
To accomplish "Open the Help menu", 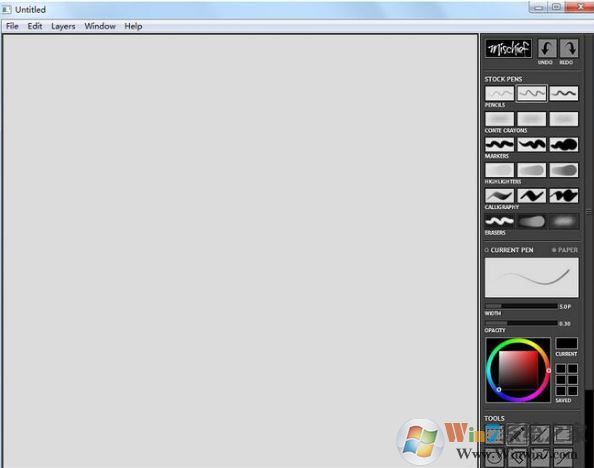I will 133,26.
